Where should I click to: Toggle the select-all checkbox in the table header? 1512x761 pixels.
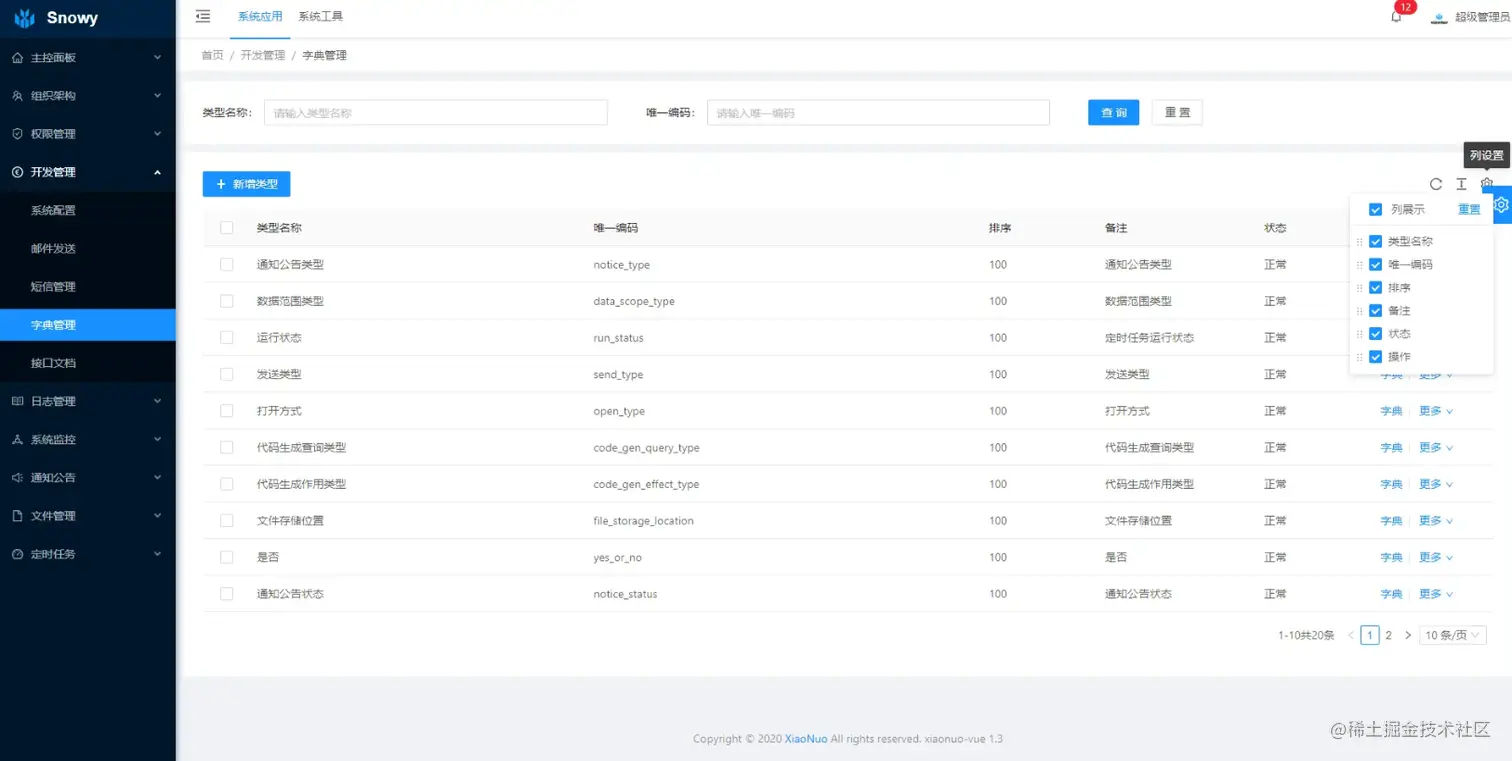[227, 228]
